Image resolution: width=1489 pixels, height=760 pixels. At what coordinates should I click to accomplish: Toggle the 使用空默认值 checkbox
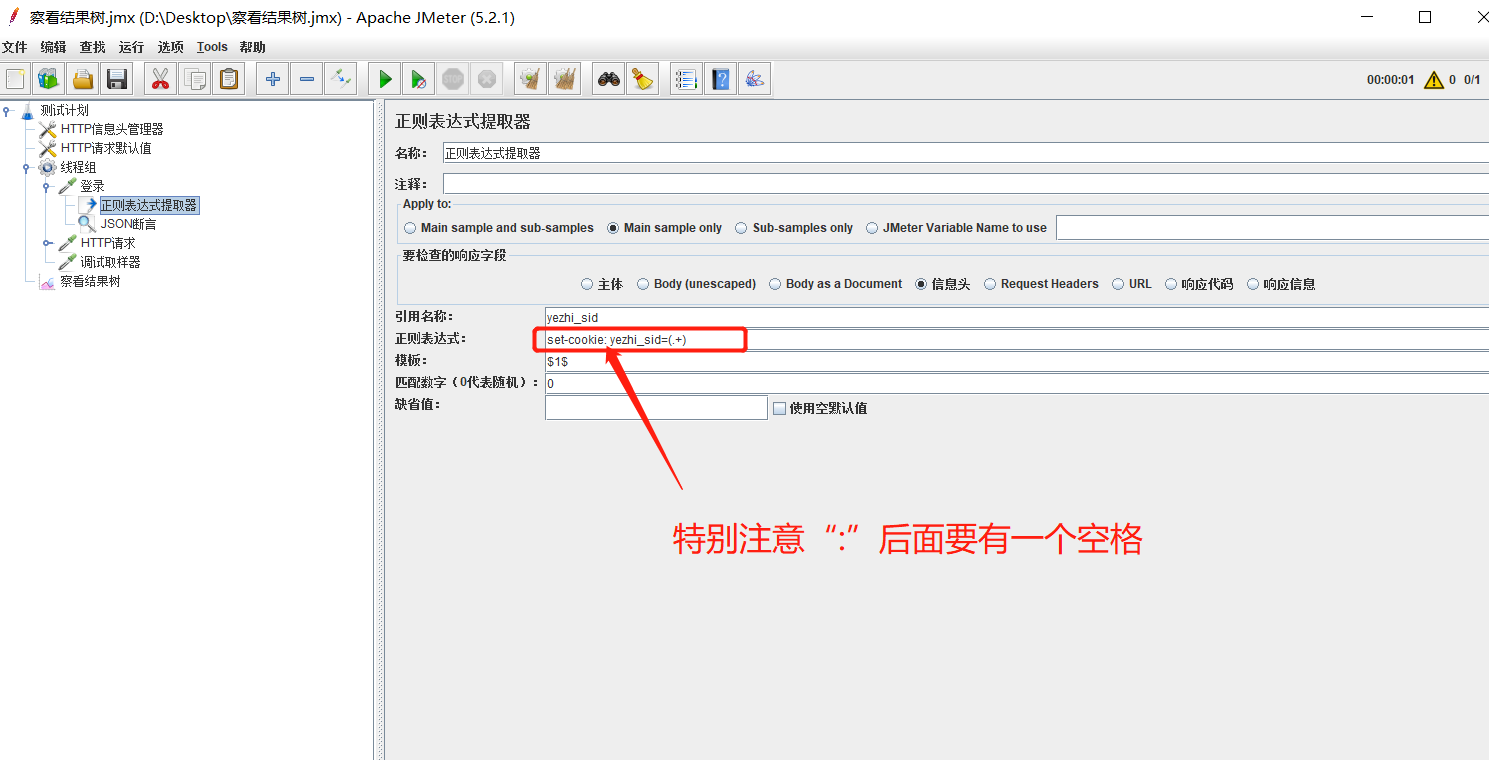pyautogui.click(x=780, y=408)
